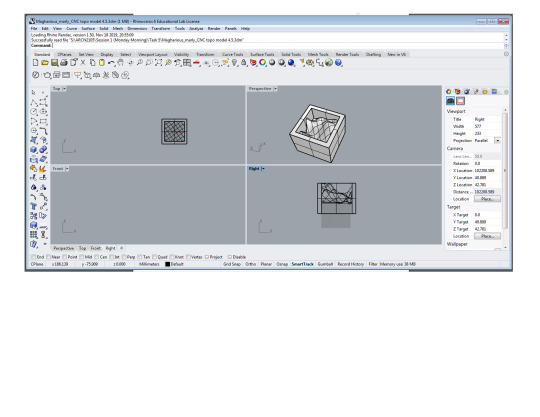Screen dimensions: 540x417
Task: Click the Save disk icon
Action: coord(54,63)
